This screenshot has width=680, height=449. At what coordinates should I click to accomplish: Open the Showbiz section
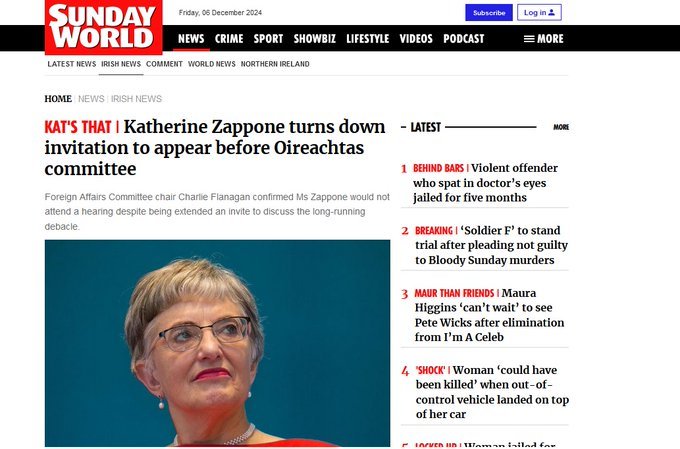315,39
